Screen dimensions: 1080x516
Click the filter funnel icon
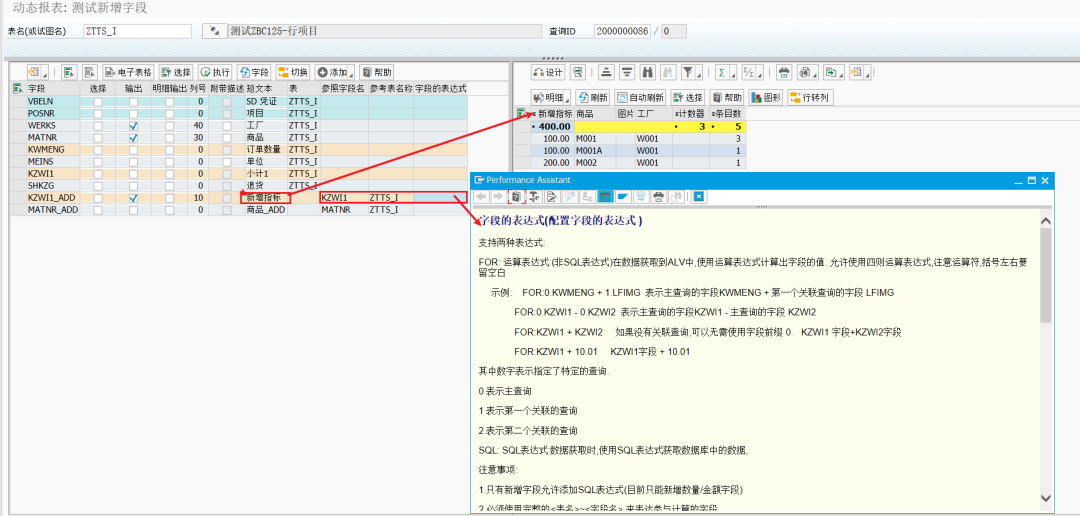pos(687,72)
